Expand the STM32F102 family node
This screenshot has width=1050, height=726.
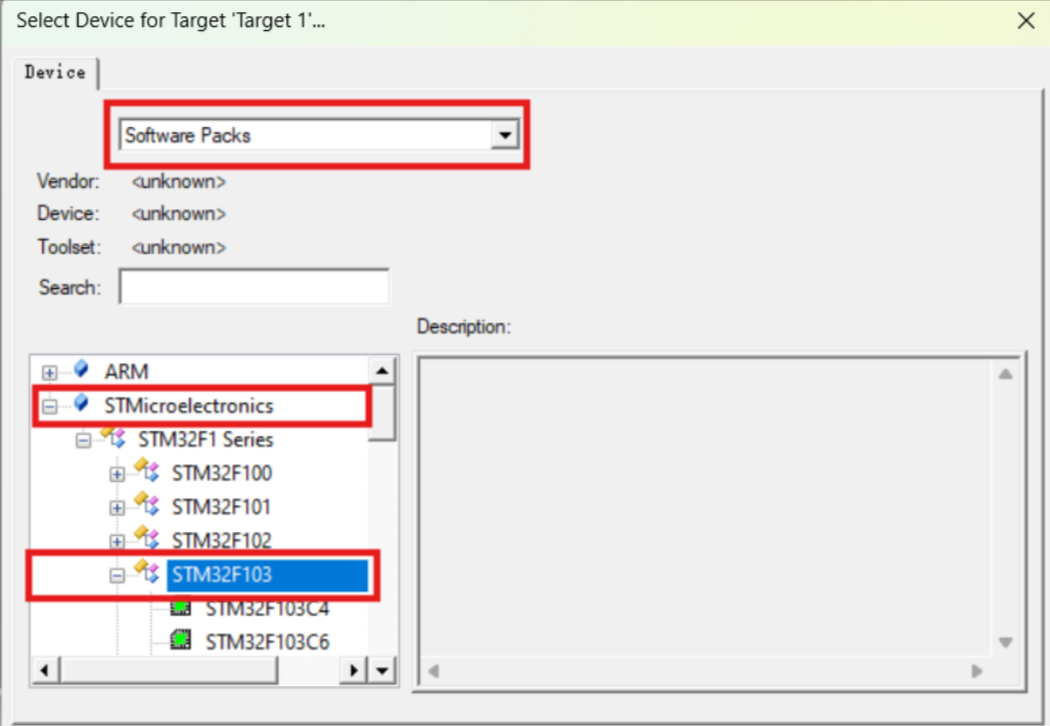[x=117, y=541]
